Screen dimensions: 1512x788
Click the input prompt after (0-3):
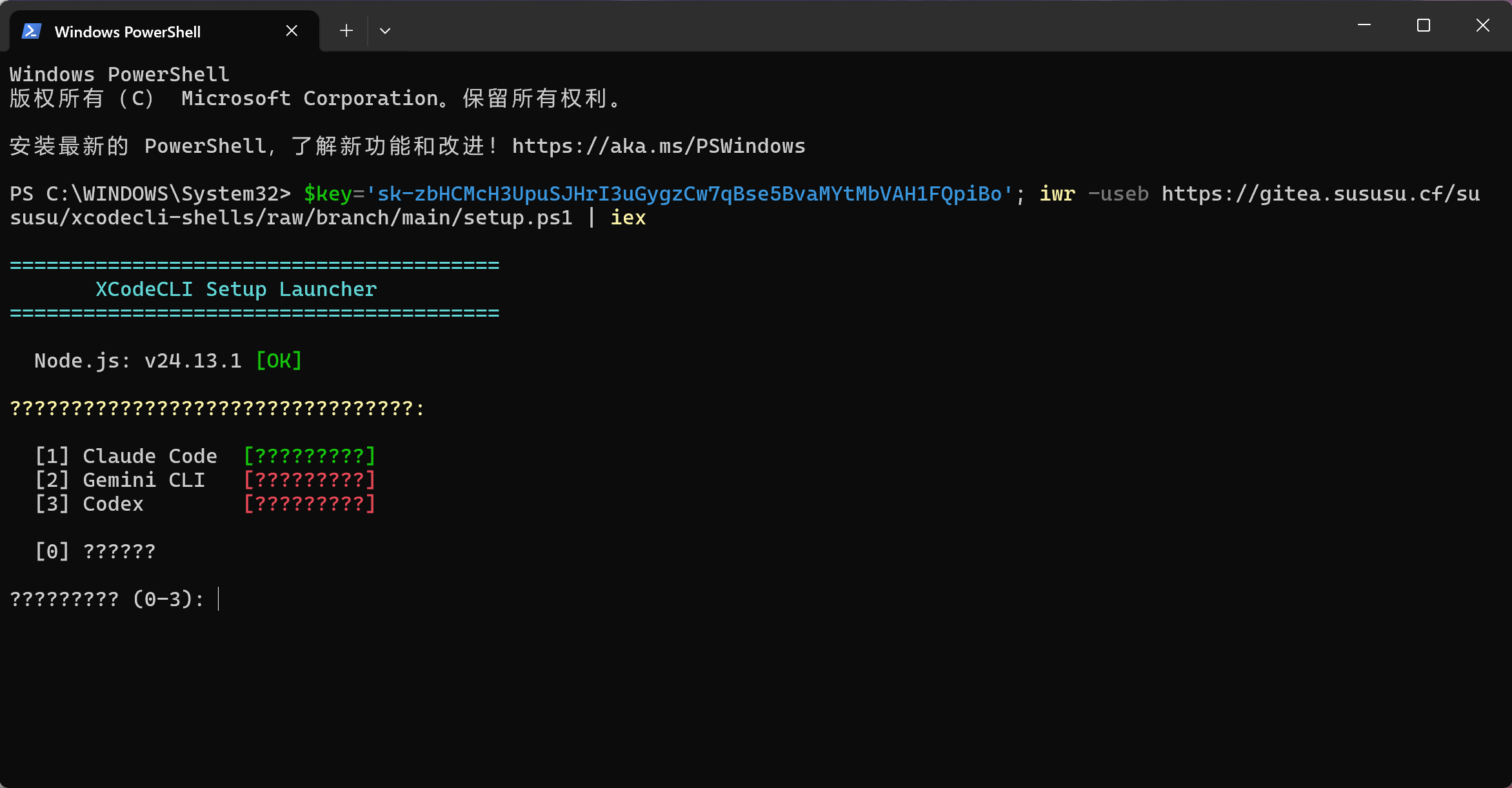(x=219, y=599)
